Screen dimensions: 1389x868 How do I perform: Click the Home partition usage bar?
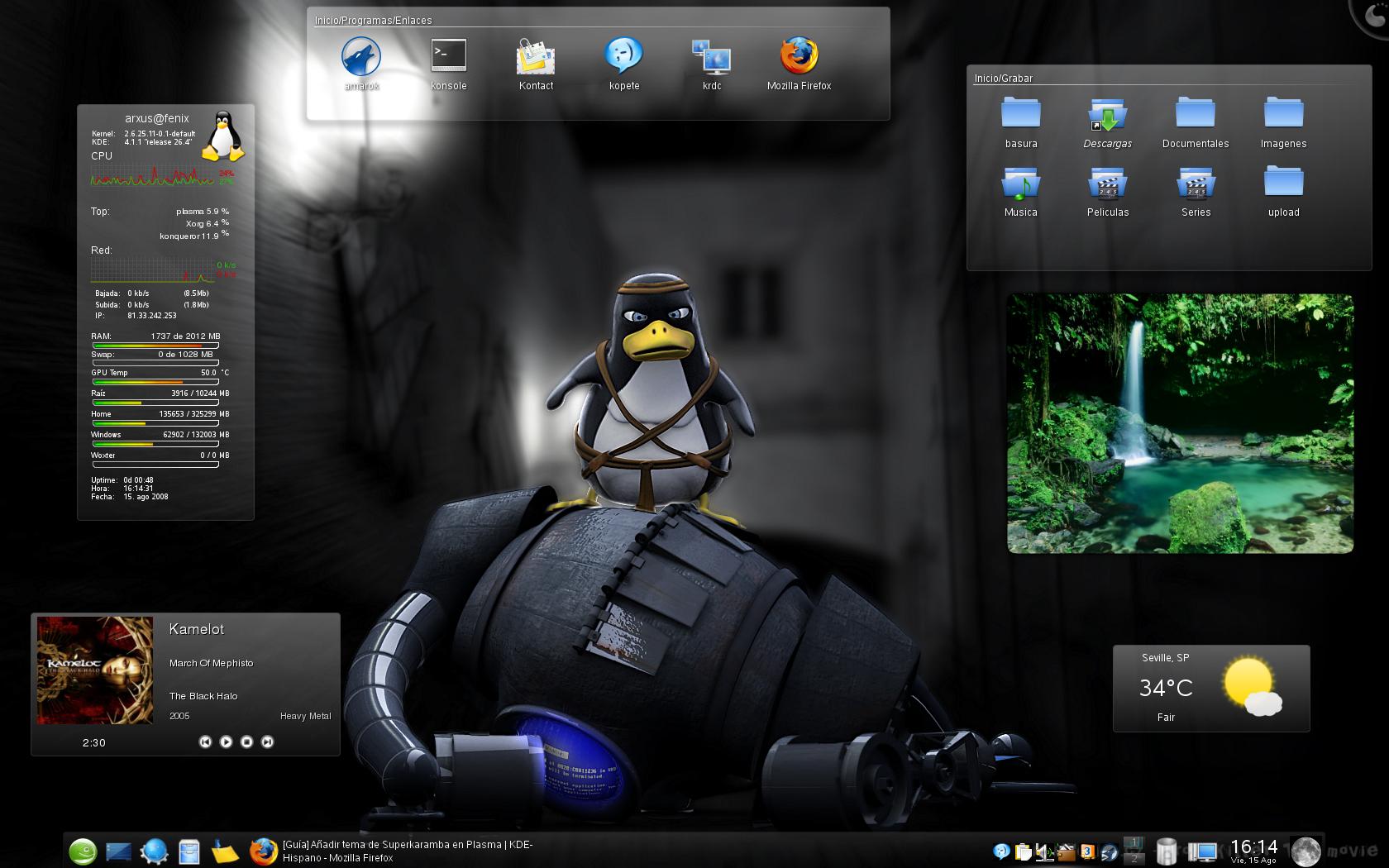point(155,423)
